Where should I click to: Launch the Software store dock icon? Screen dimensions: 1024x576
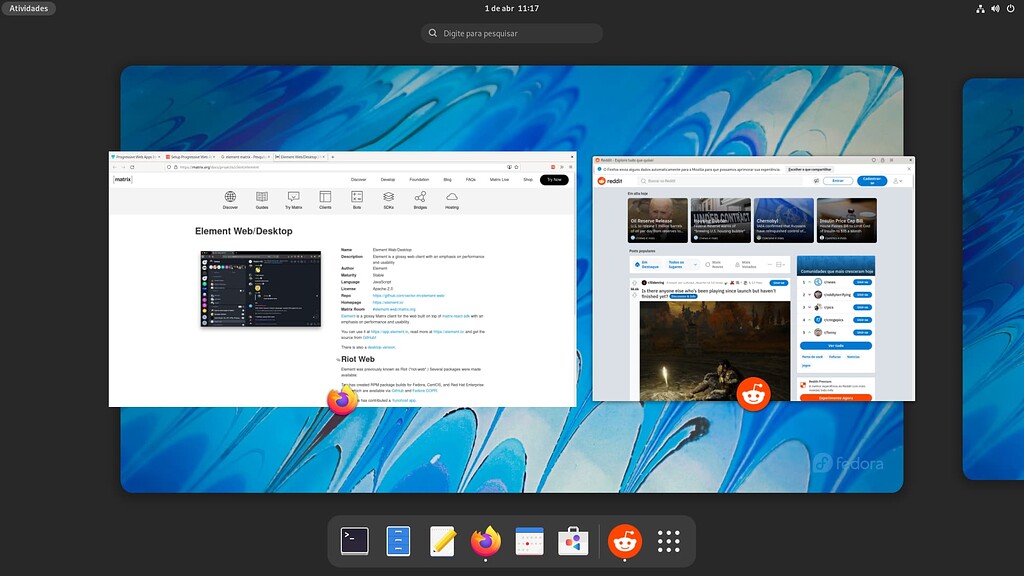[573, 541]
